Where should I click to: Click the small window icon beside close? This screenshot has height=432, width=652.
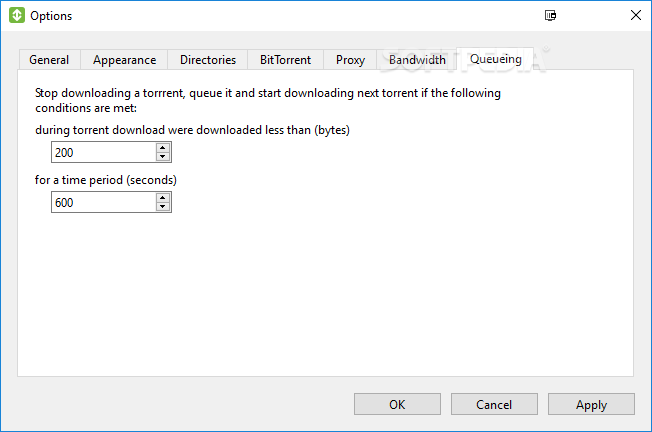550,16
